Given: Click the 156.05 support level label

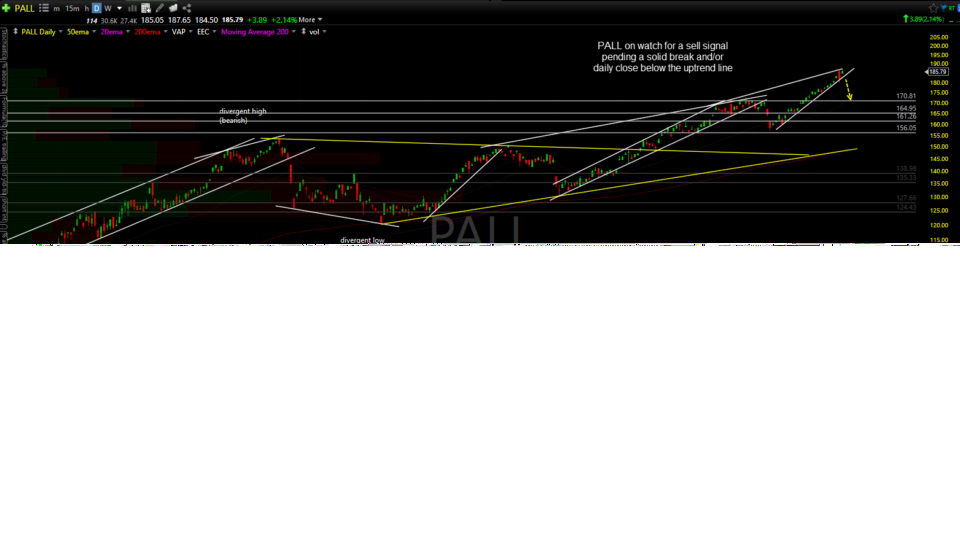Looking at the screenshot, I should point(906,128).
